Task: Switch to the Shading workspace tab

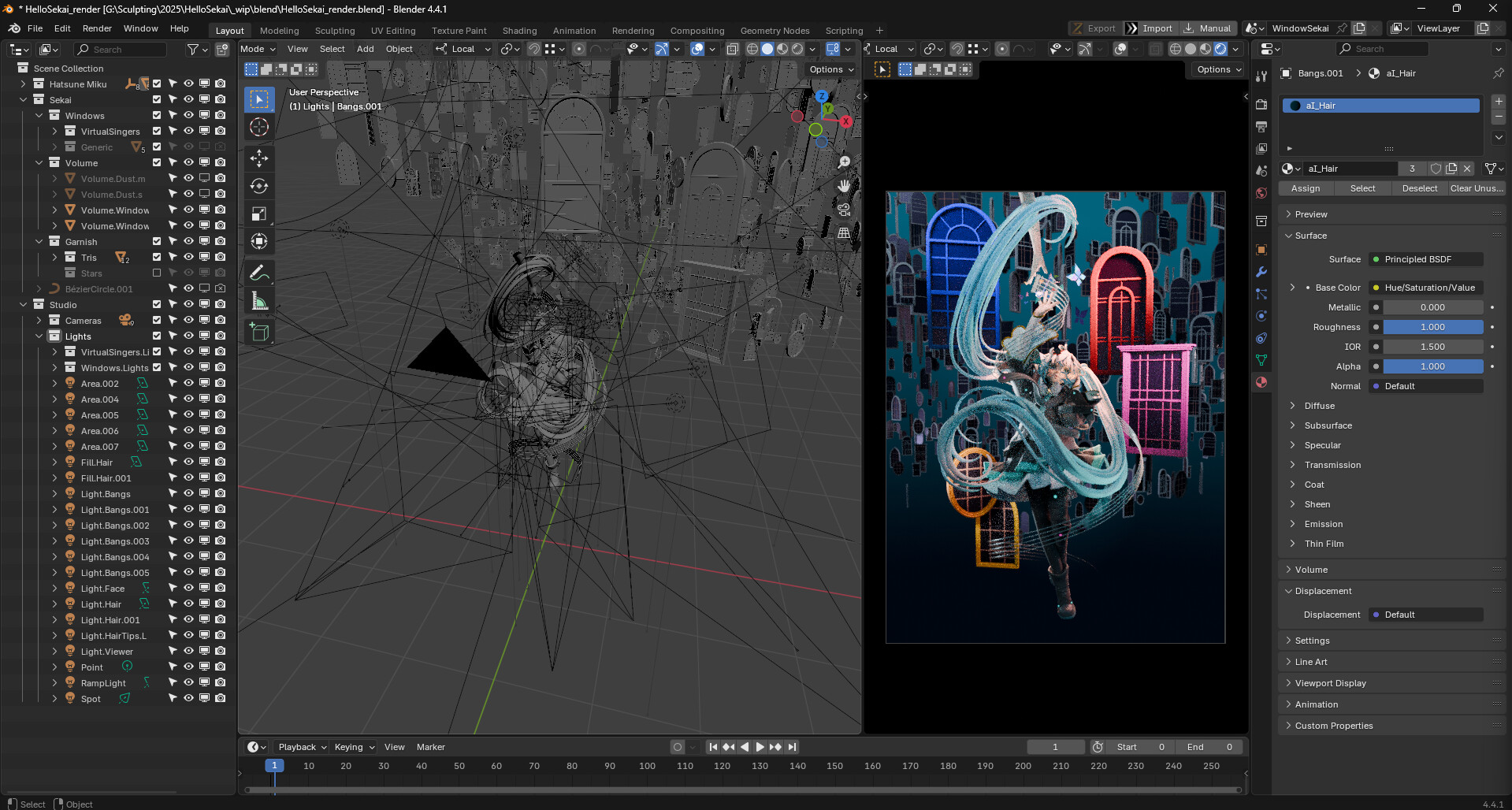Action: (519, 31)
